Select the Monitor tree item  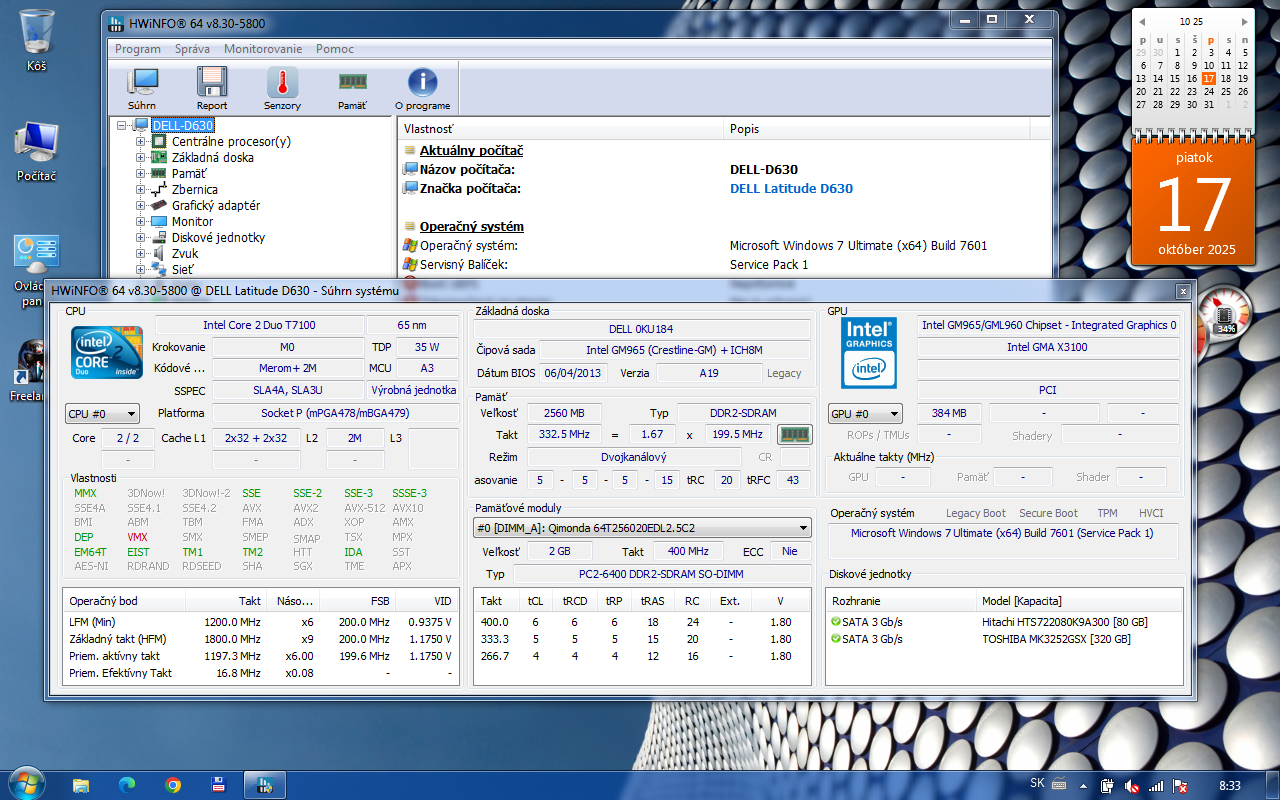point(192,222)
